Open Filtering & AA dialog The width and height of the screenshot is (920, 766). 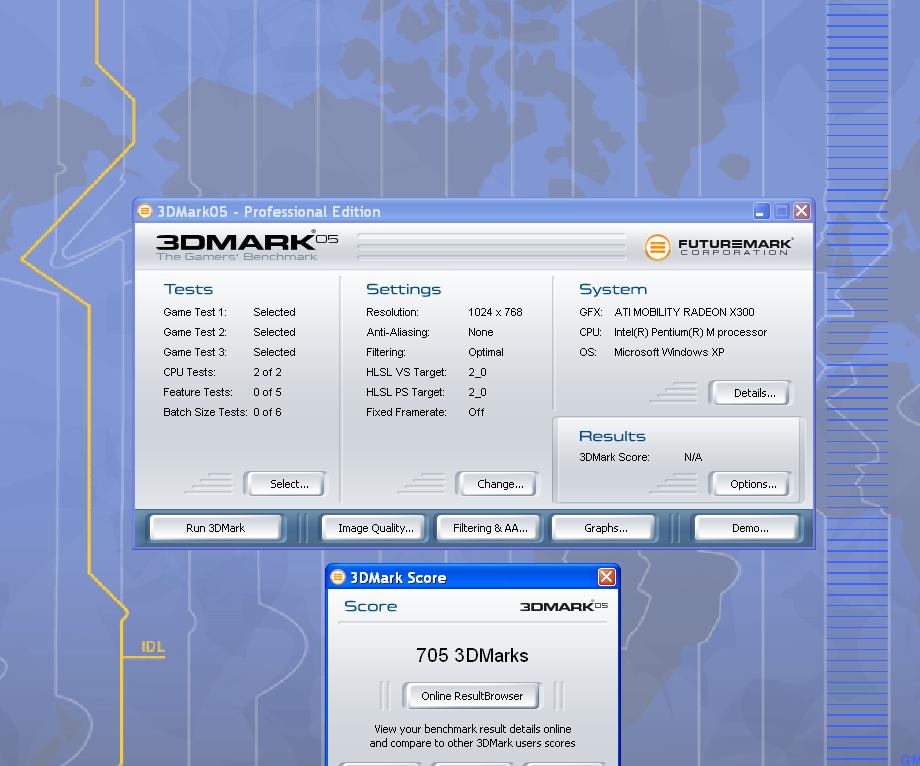click(x=490, y=528)
